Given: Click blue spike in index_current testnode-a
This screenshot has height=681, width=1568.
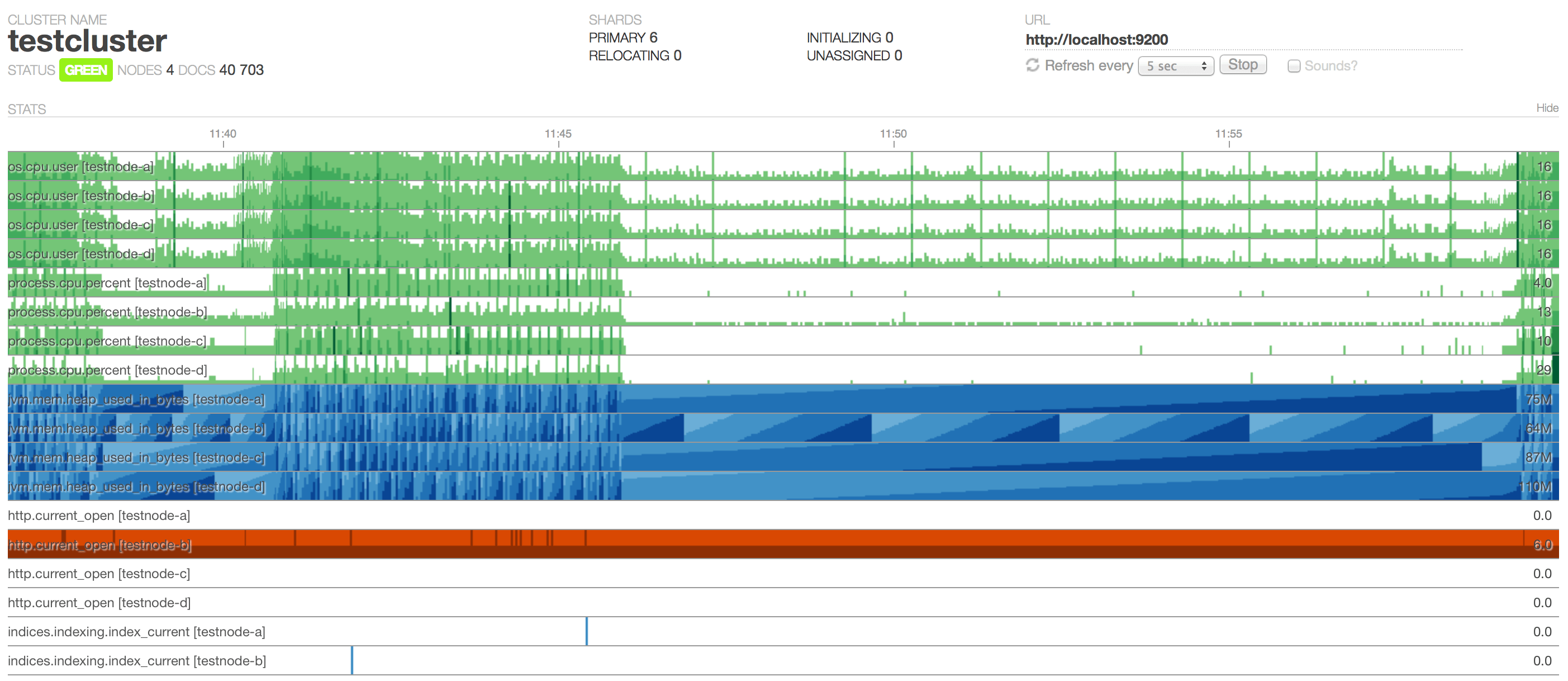Looking at the screenshot, I should (587, 632).
